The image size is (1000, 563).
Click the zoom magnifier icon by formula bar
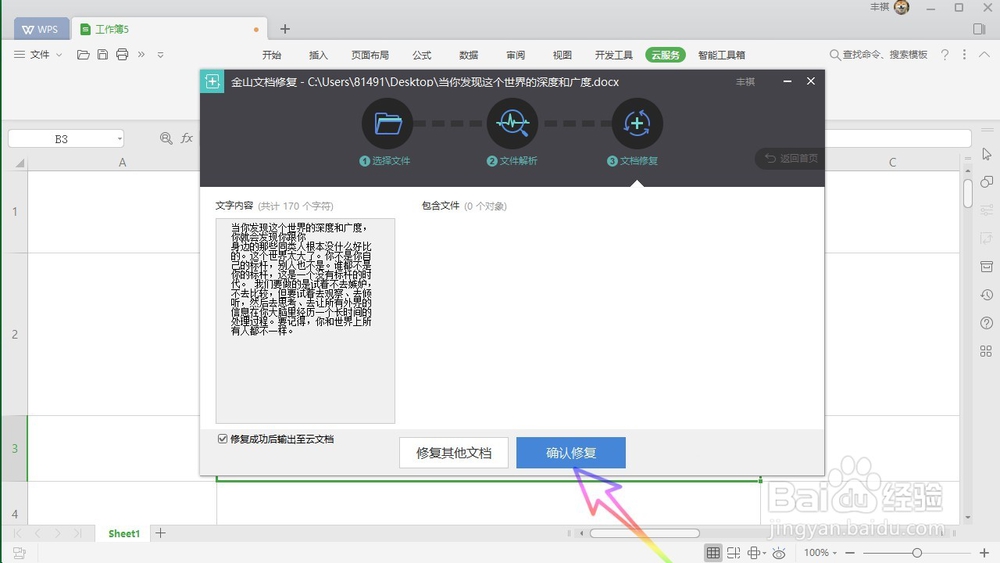click(x=166, y=138)
